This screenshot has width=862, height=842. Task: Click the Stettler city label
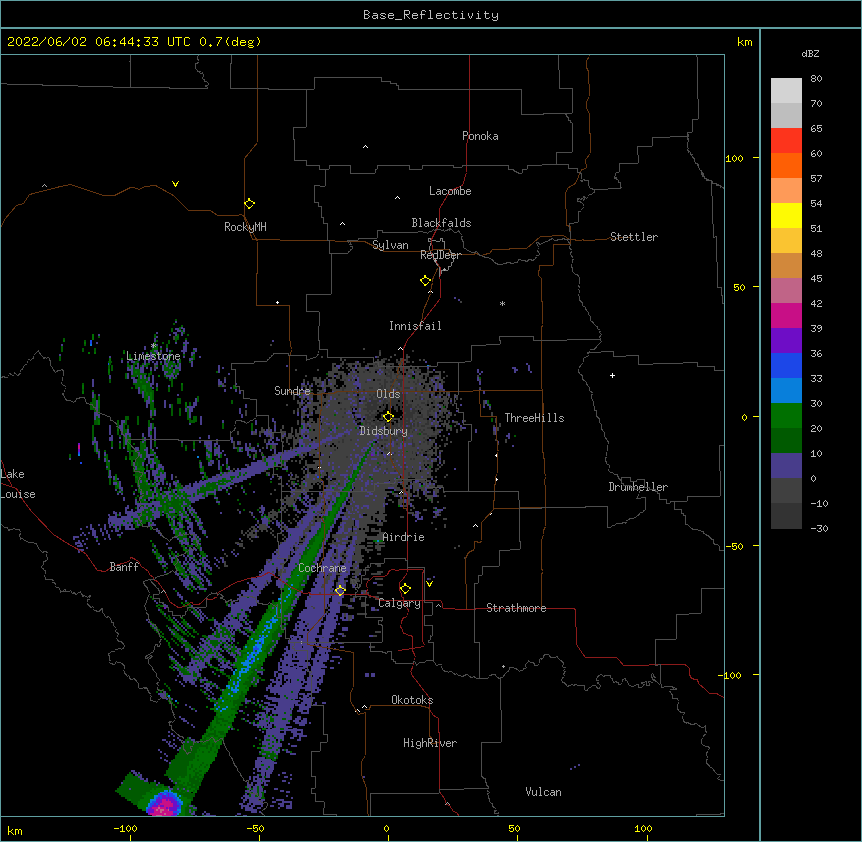pyautogui.click(x=634, y=237)
